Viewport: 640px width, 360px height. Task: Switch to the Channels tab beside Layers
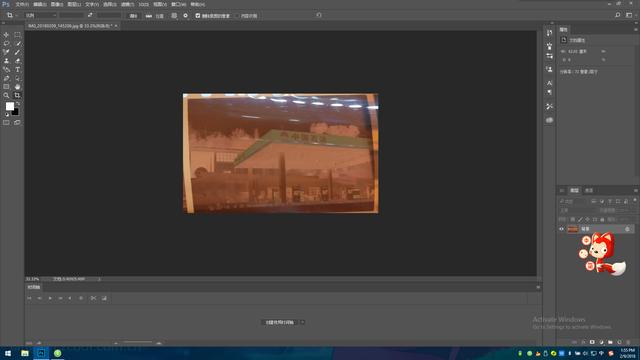(589, 191)
